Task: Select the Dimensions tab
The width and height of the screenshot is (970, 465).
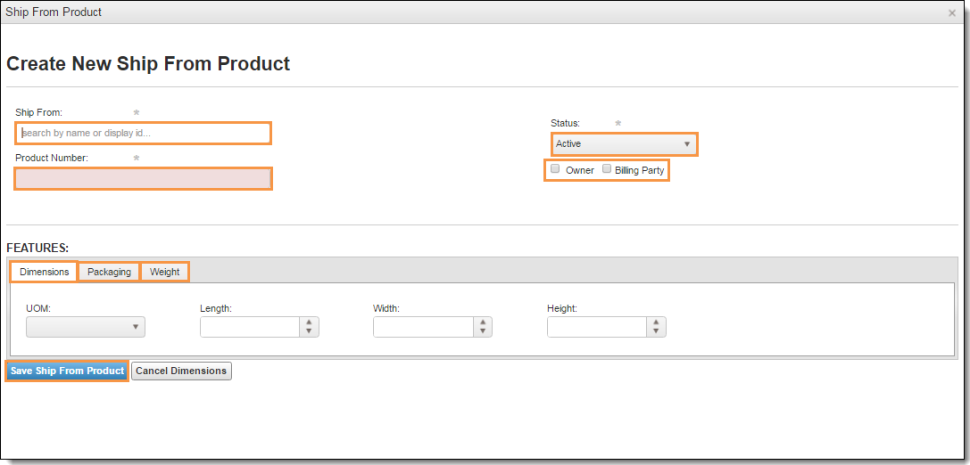Action: pyautogui.click(x=44, y=272)
